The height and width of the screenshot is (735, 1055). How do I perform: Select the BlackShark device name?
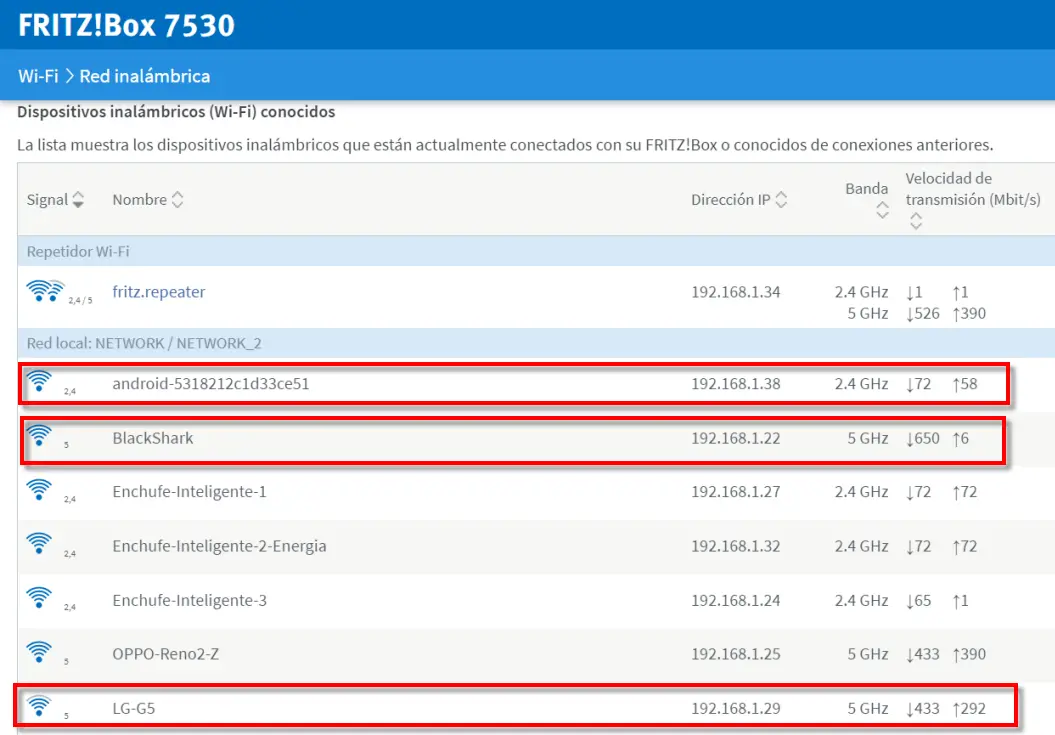point(153,438)
